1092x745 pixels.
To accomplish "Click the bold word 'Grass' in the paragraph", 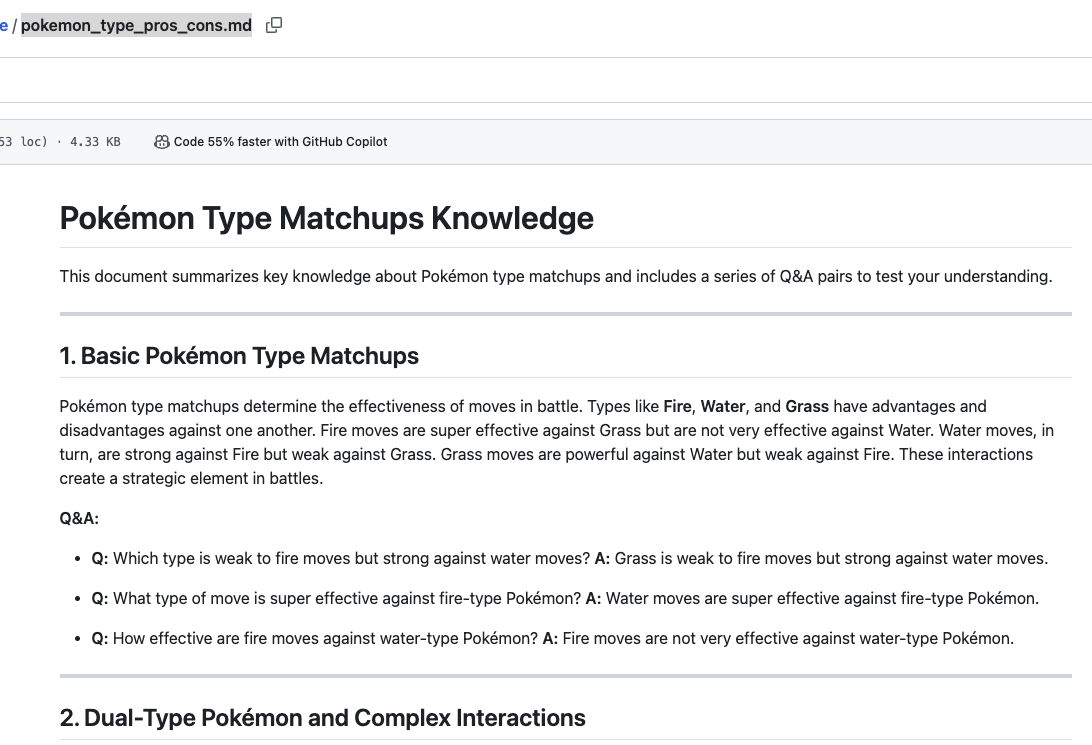I will [x=807, y=406].
